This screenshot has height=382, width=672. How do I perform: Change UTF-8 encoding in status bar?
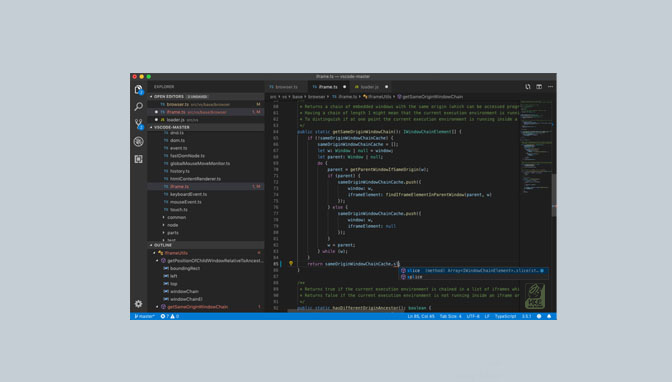click(x=473, y=316)
